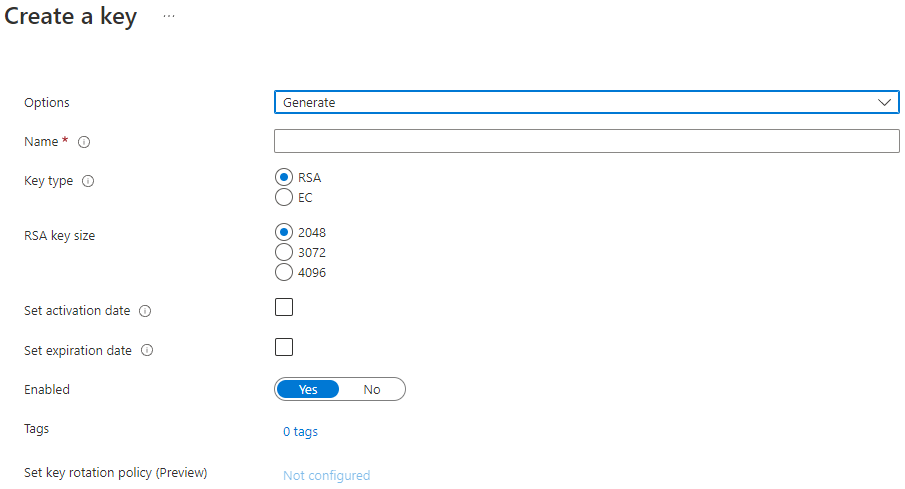Click the info icon next to Name
The width and height of the screenshot is (905, 489).
tap(84, 142)
